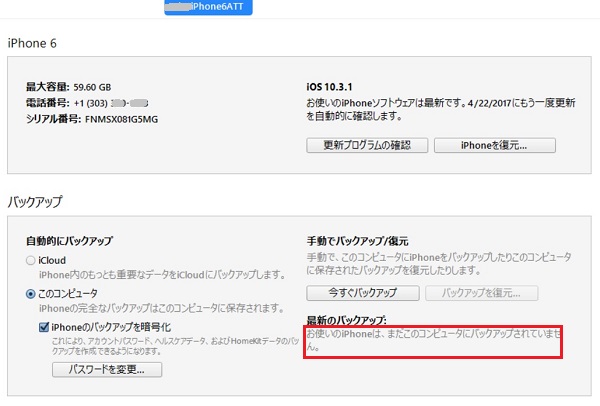Select このコンピュータ radio button
The width and height of the screenshot is (600, 406).
coord(31,294)
